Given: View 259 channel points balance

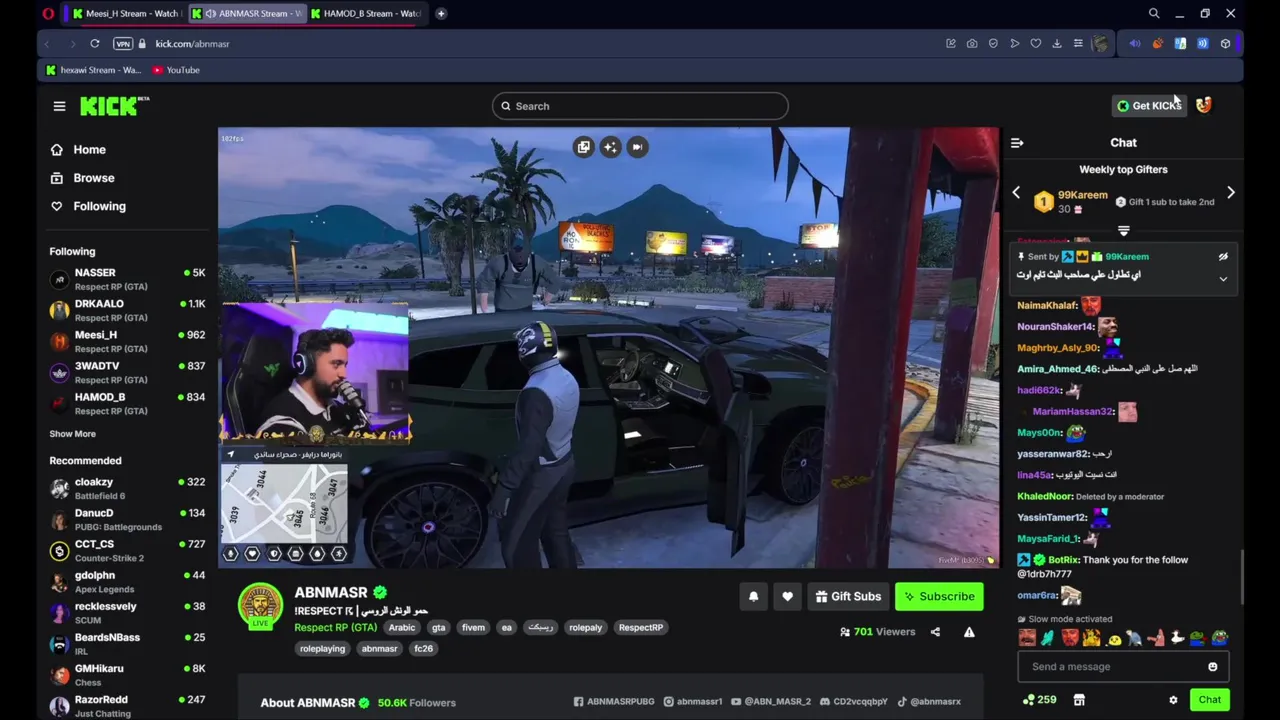Looking at the screenshot, I should [x=1039, y=700].
